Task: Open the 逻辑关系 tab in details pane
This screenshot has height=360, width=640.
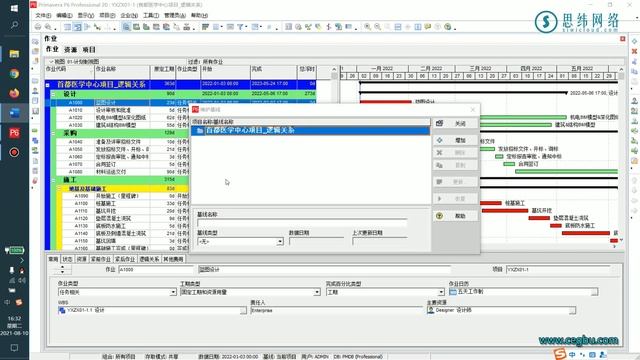Action: [x=149, y=259]
